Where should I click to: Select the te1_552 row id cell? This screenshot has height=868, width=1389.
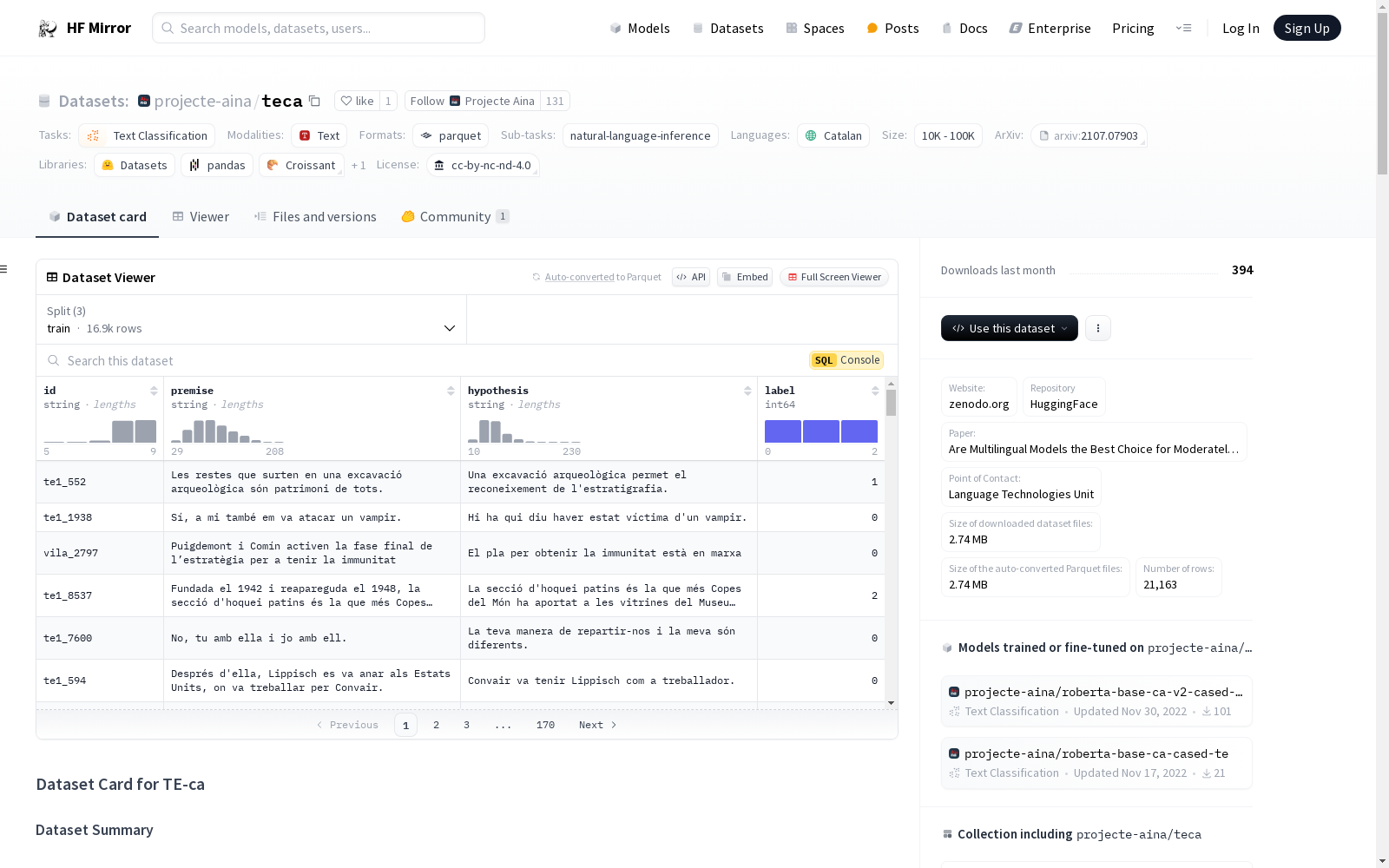tap(100, 482)
